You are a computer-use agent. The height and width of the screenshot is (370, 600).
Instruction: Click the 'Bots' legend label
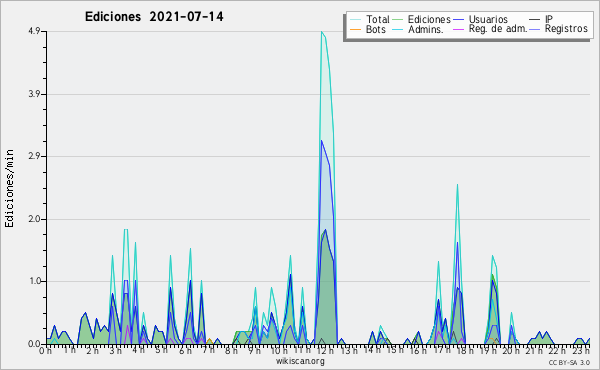click(x=375, y=29)
